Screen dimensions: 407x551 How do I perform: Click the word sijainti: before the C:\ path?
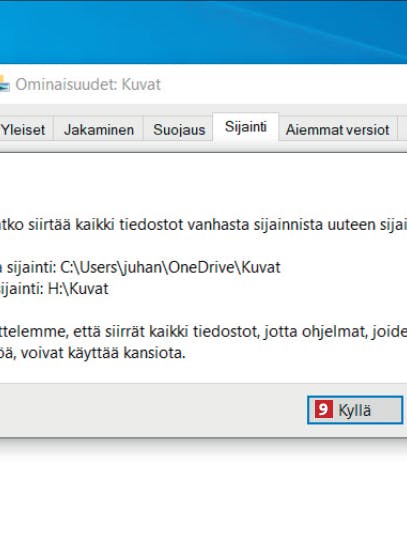pyautogui.click(x=32, y=267)
